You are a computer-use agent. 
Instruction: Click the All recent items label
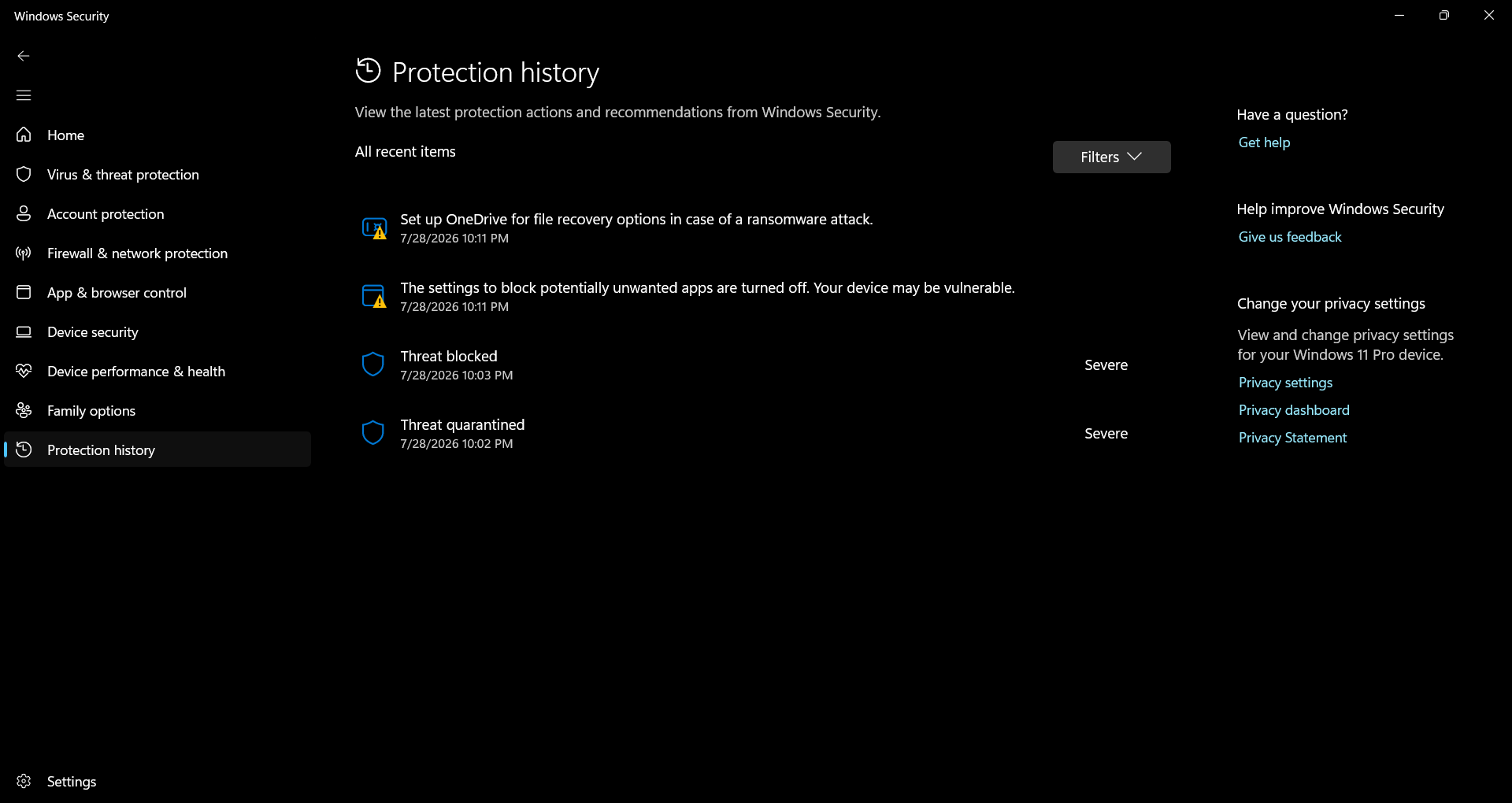(x=406, y=152)
